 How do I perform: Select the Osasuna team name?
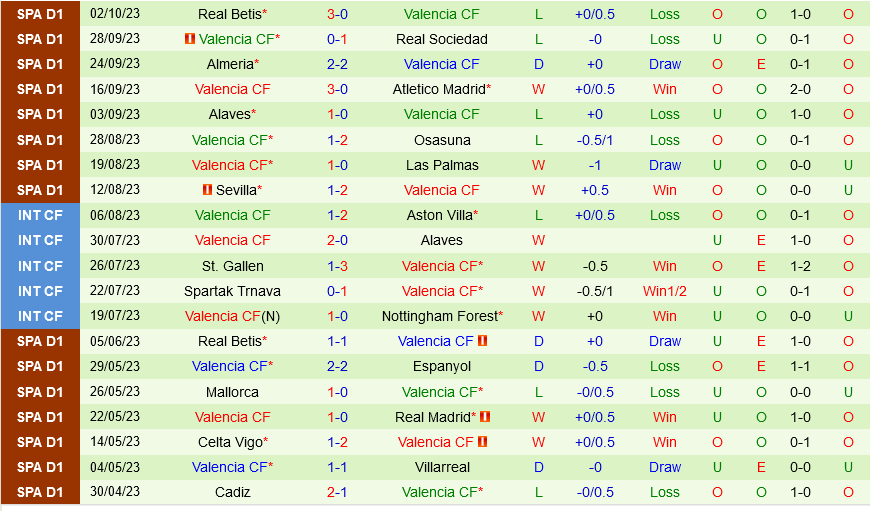tap(442, 140)
